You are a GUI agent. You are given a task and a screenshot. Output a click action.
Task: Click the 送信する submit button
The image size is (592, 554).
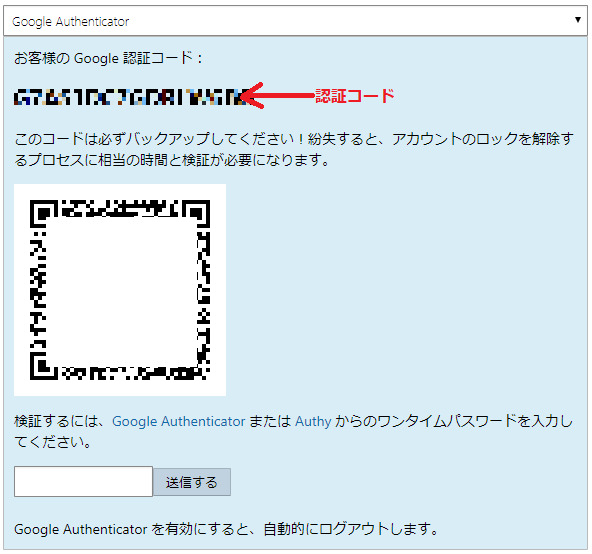tap(192, 482)
